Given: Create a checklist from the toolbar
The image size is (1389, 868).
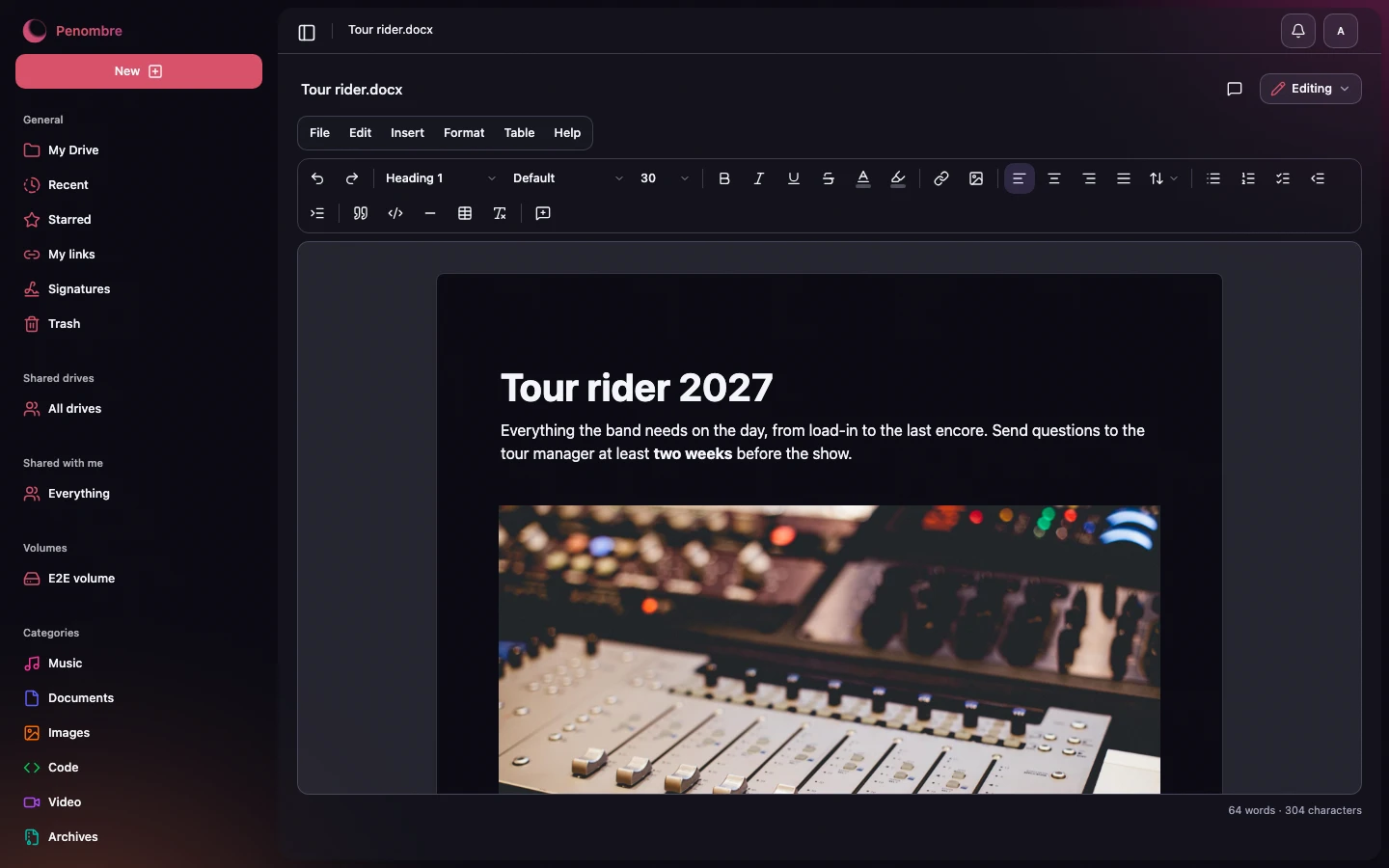Looking at the screenshot, I should pos(1283,178).
